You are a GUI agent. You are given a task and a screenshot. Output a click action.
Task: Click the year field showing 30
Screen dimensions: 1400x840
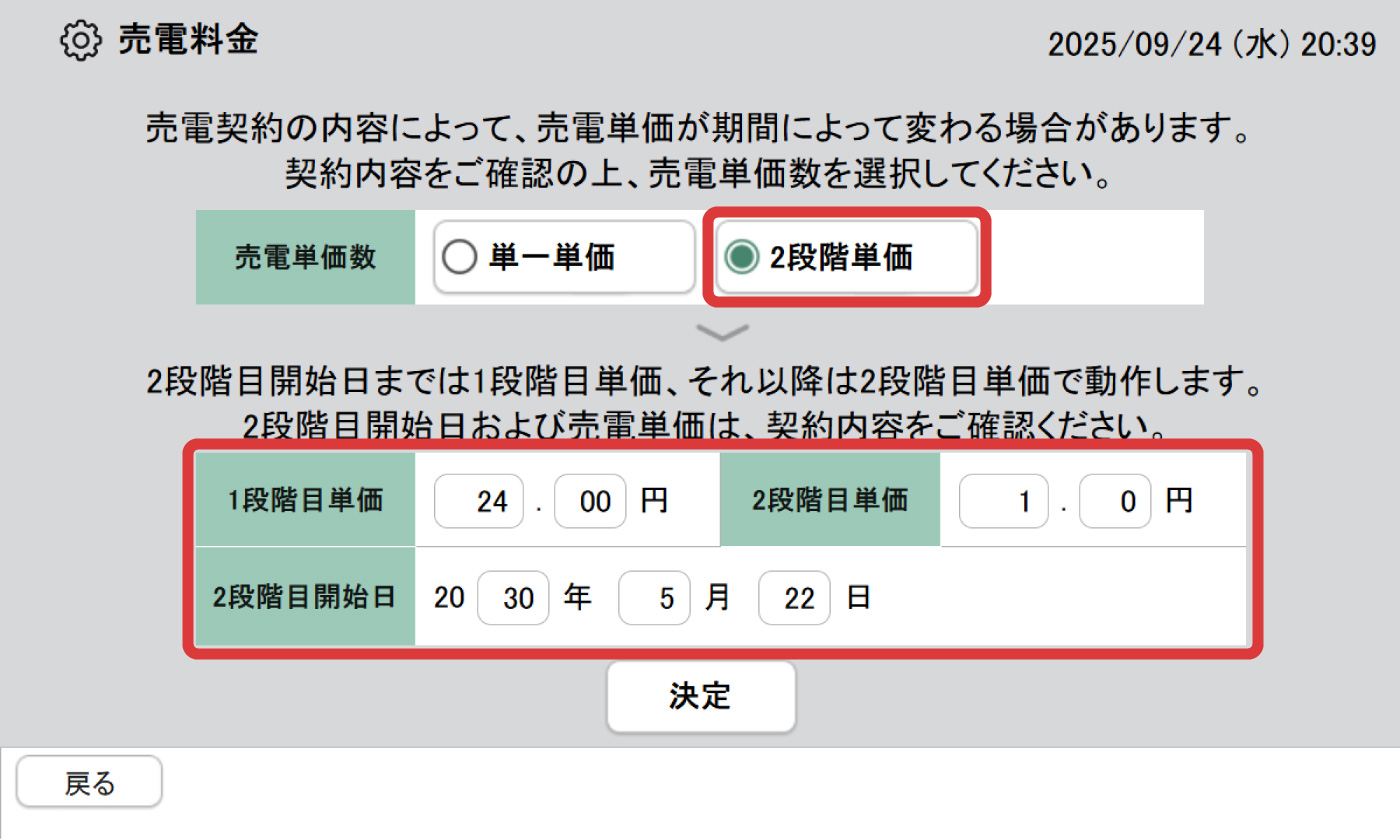coord(513,598)
